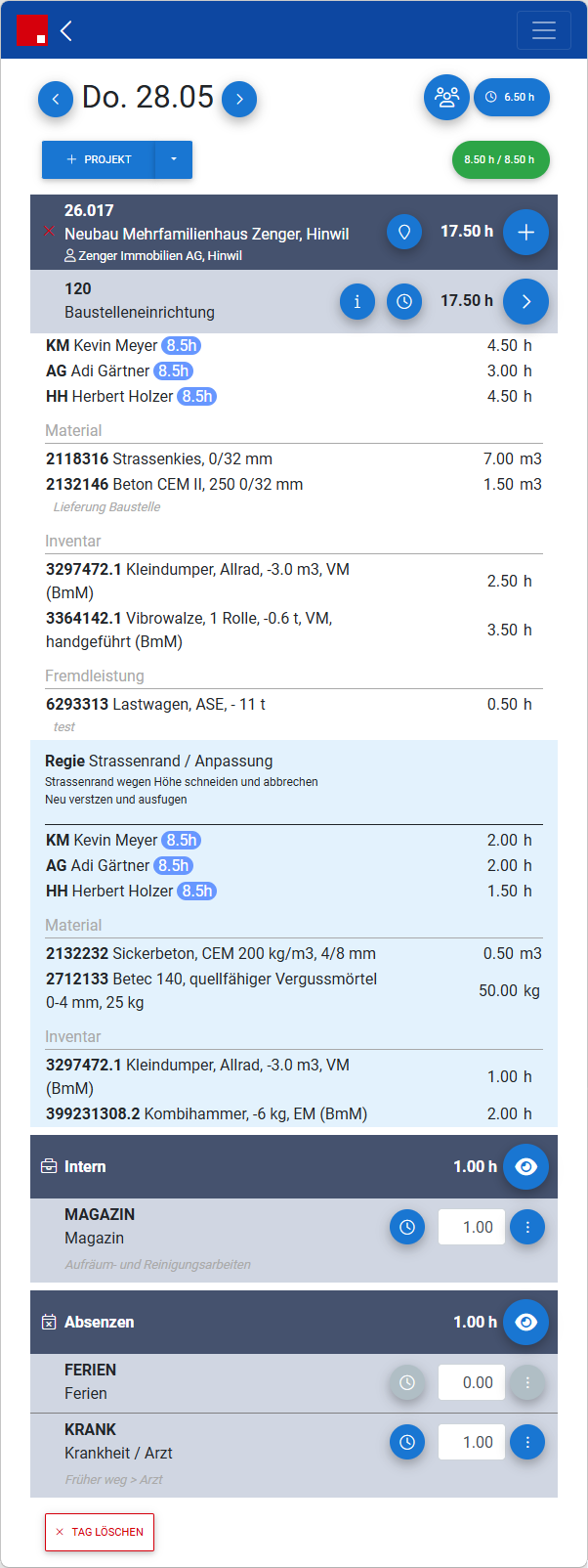
Task: Click the Absenzen section header
Action: [x=294, y=1322]
